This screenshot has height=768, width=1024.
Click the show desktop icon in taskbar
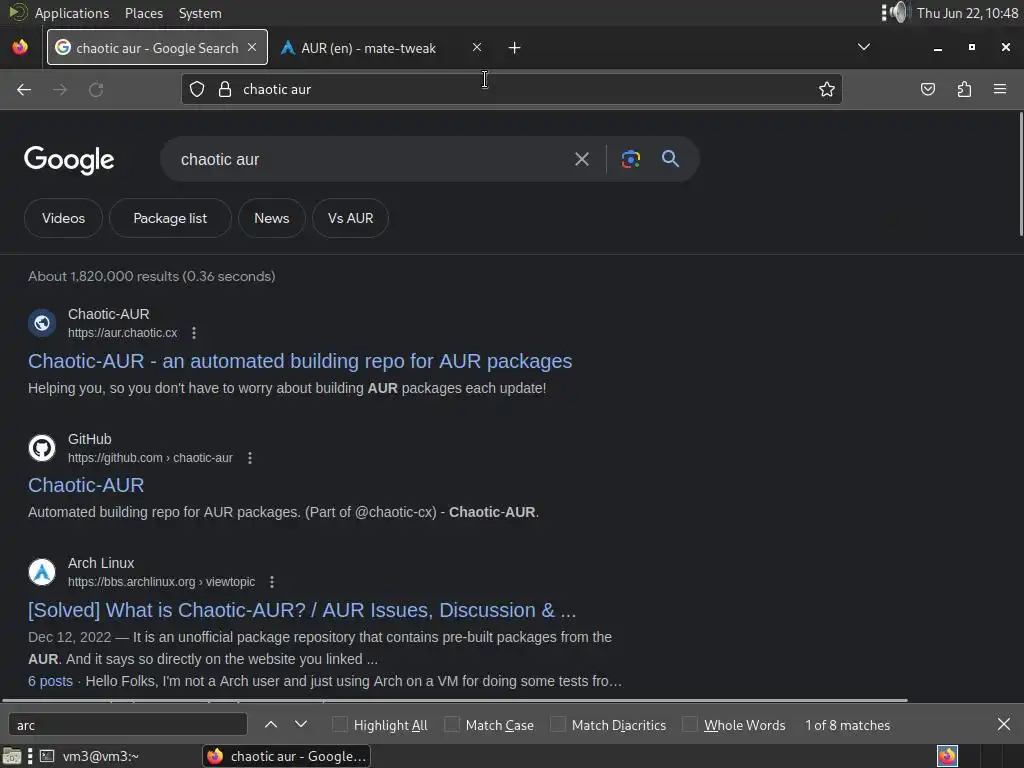(12, 756)
